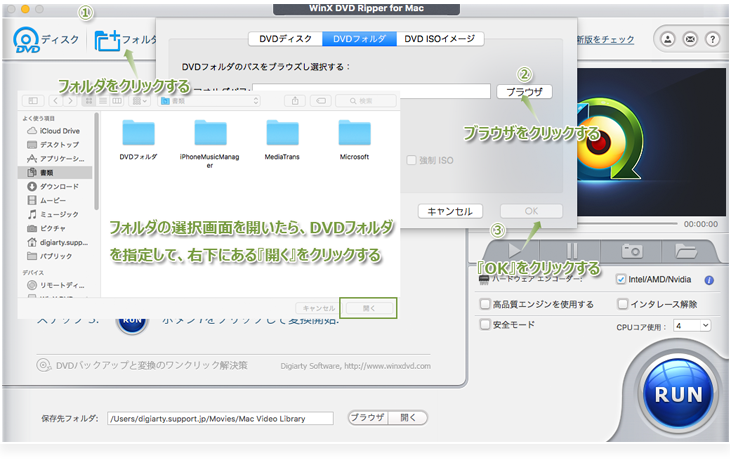Viewport: 730px width, 460px height.
Task: Switch Finder to column view
Action: [117, 101]
